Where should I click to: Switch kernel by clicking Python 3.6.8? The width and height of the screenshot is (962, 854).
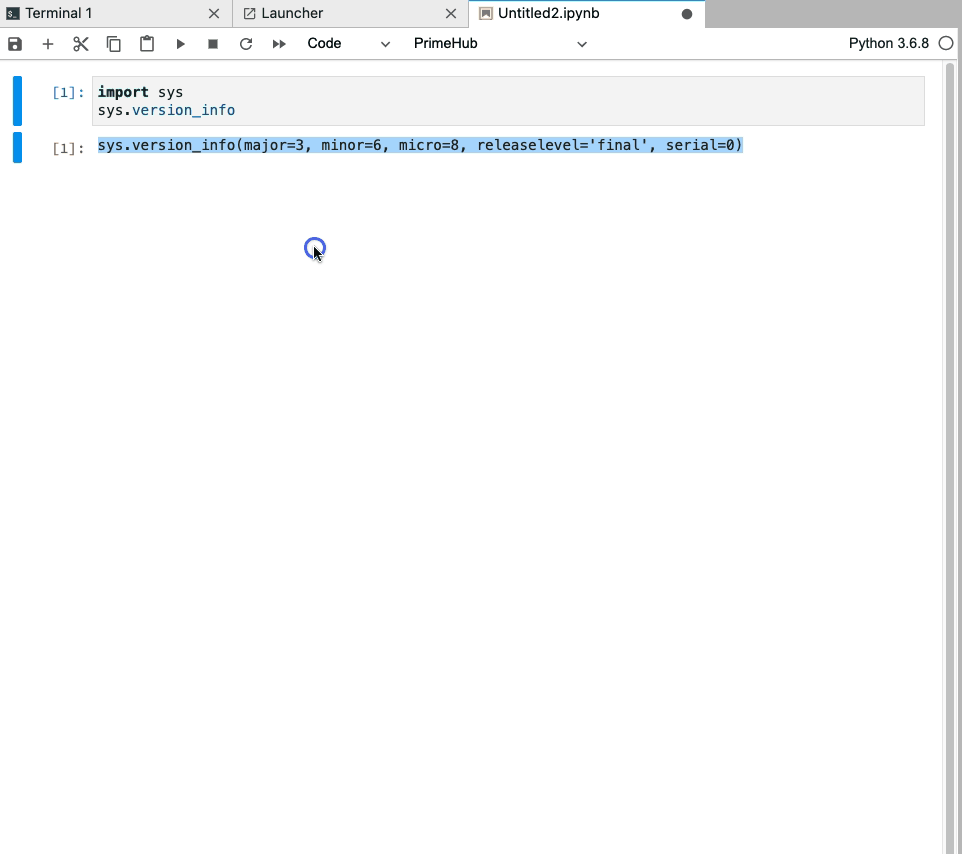tap(888, 44)
